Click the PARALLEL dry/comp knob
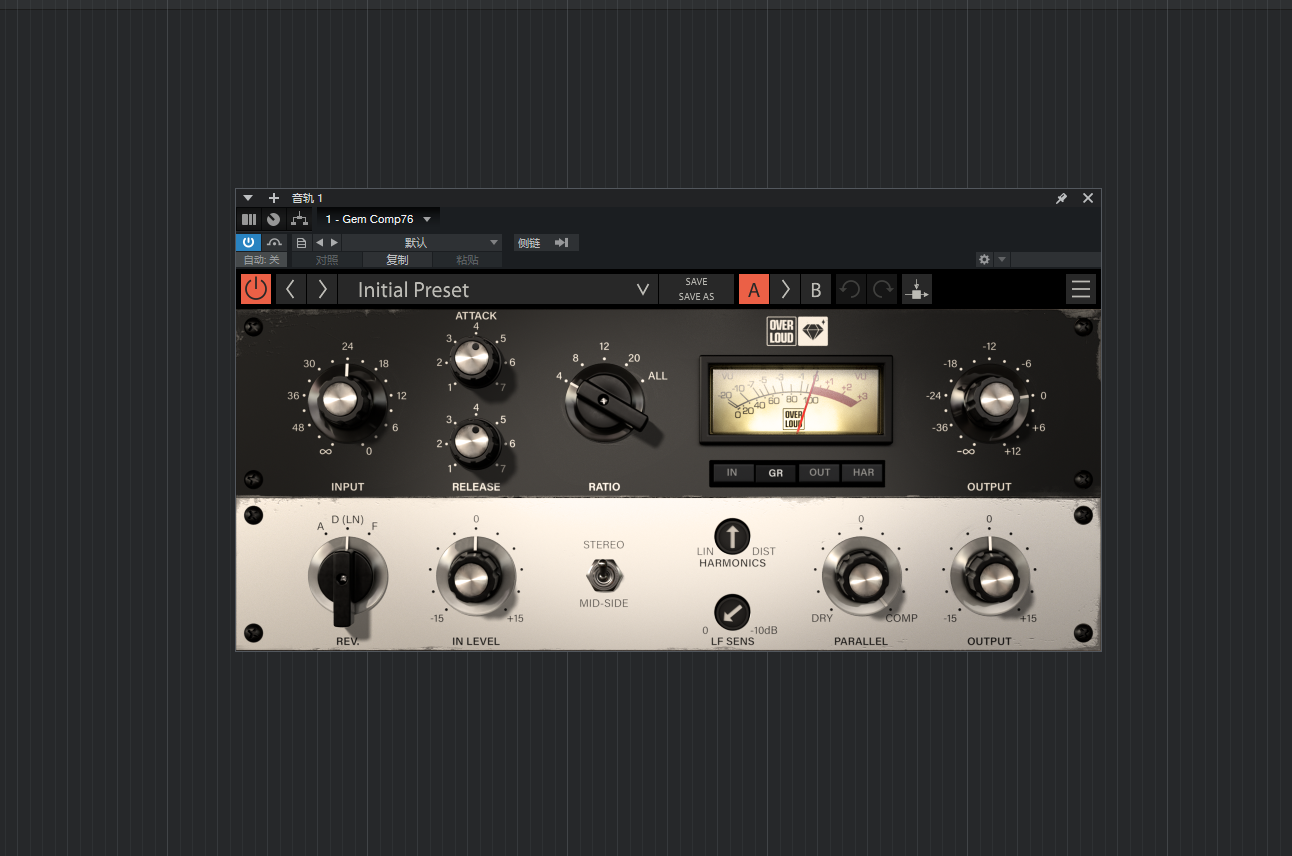 pyautogui.click(x=860, y=579)
